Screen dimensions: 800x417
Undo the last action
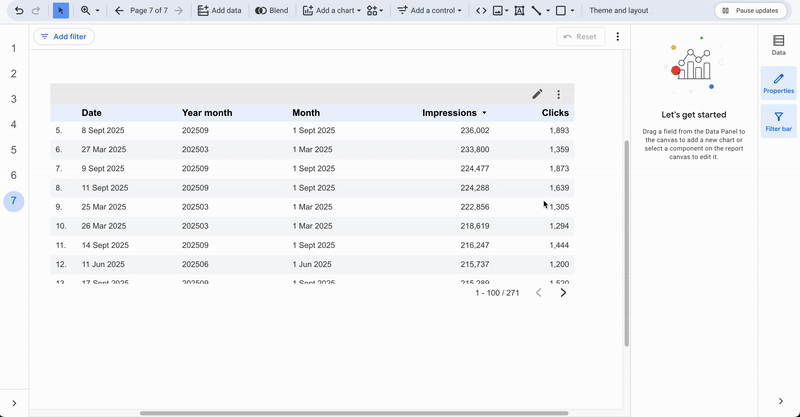tap(19, 10)
